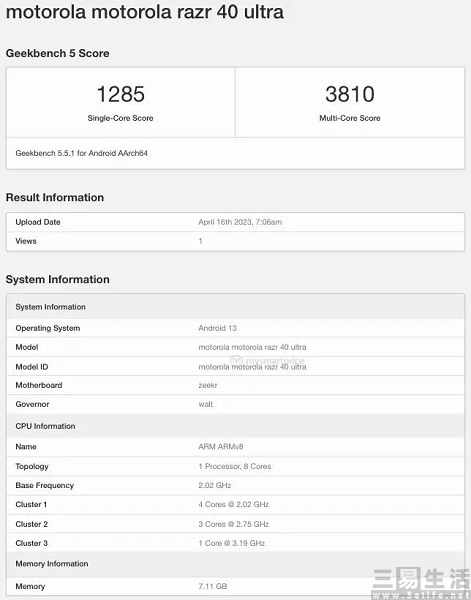Click the 'Governor' row label
This screenshot has height=600, width=471.
click(32, 404)
